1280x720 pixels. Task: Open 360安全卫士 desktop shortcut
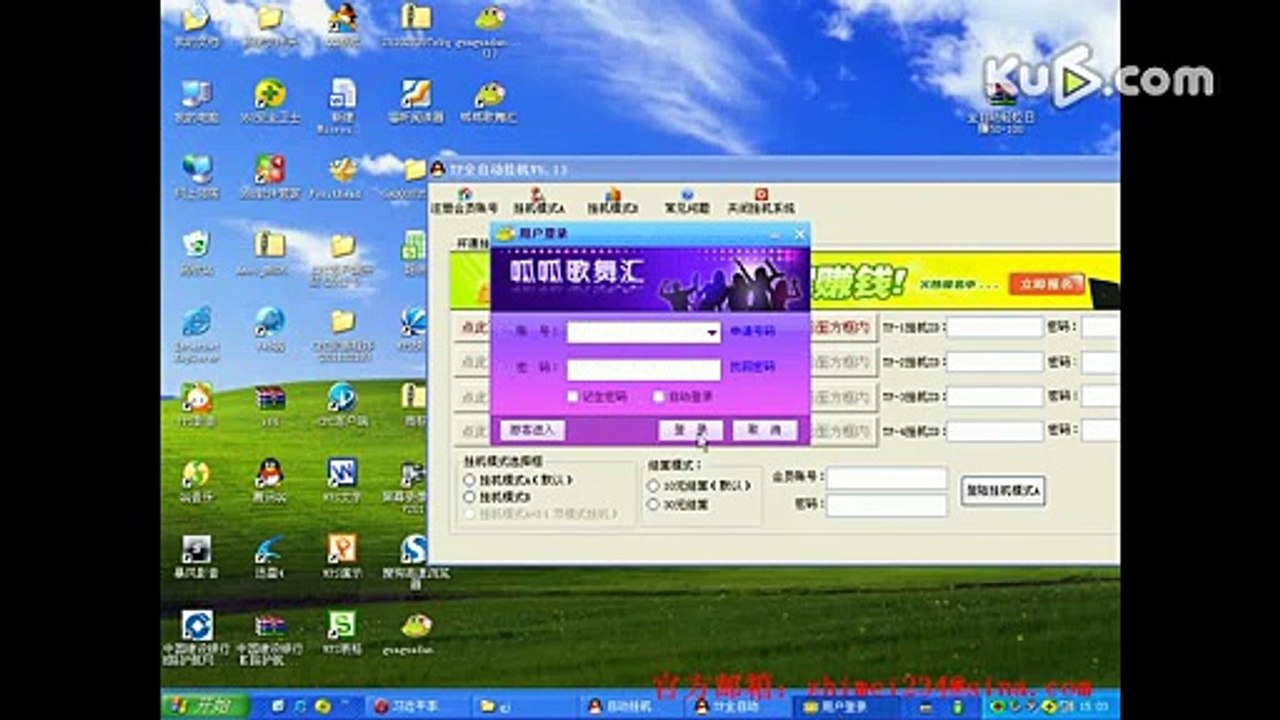click(269, 101)
